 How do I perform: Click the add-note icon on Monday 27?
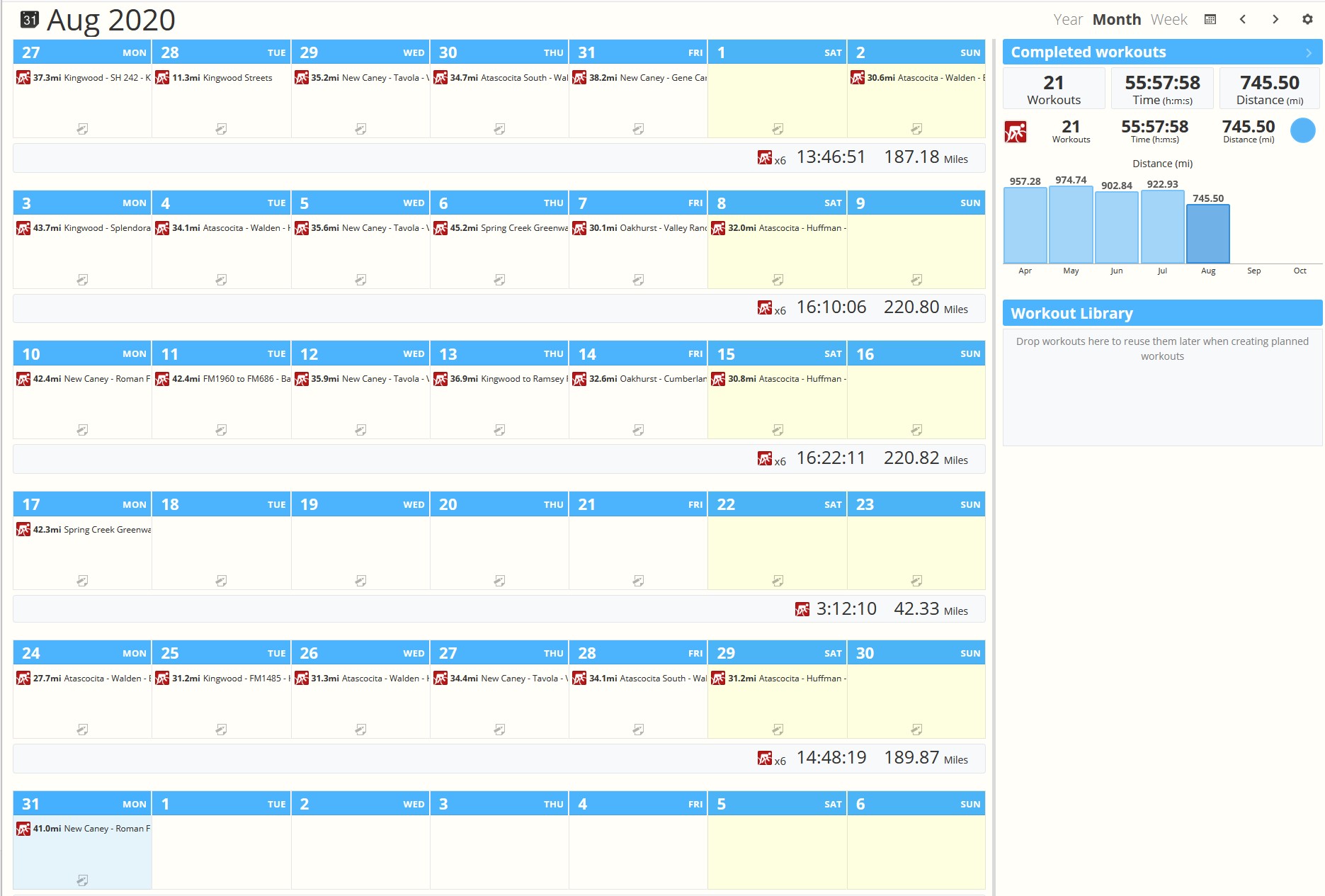tap(82, 129)
